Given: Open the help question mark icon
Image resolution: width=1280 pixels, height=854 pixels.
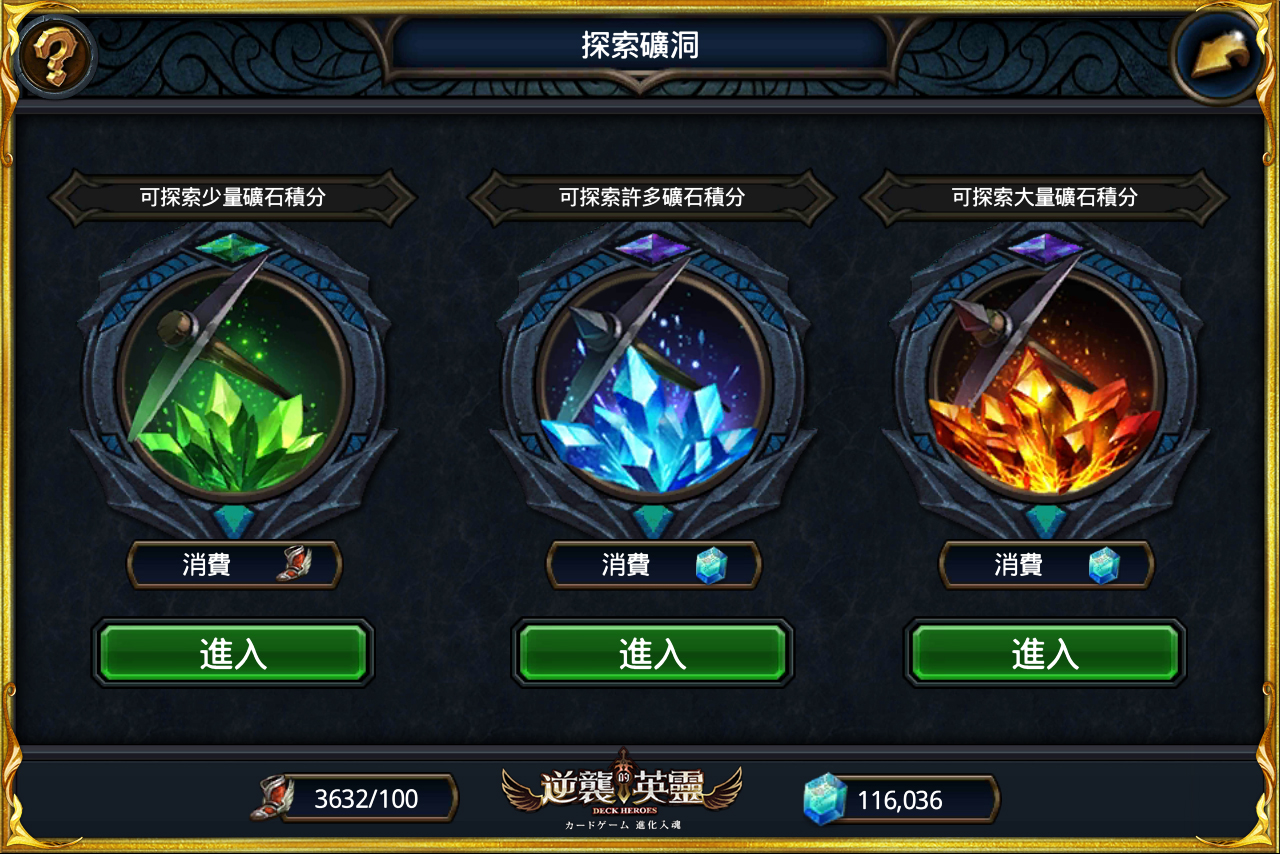Looking at the screenshot, I should coord(55,55).
